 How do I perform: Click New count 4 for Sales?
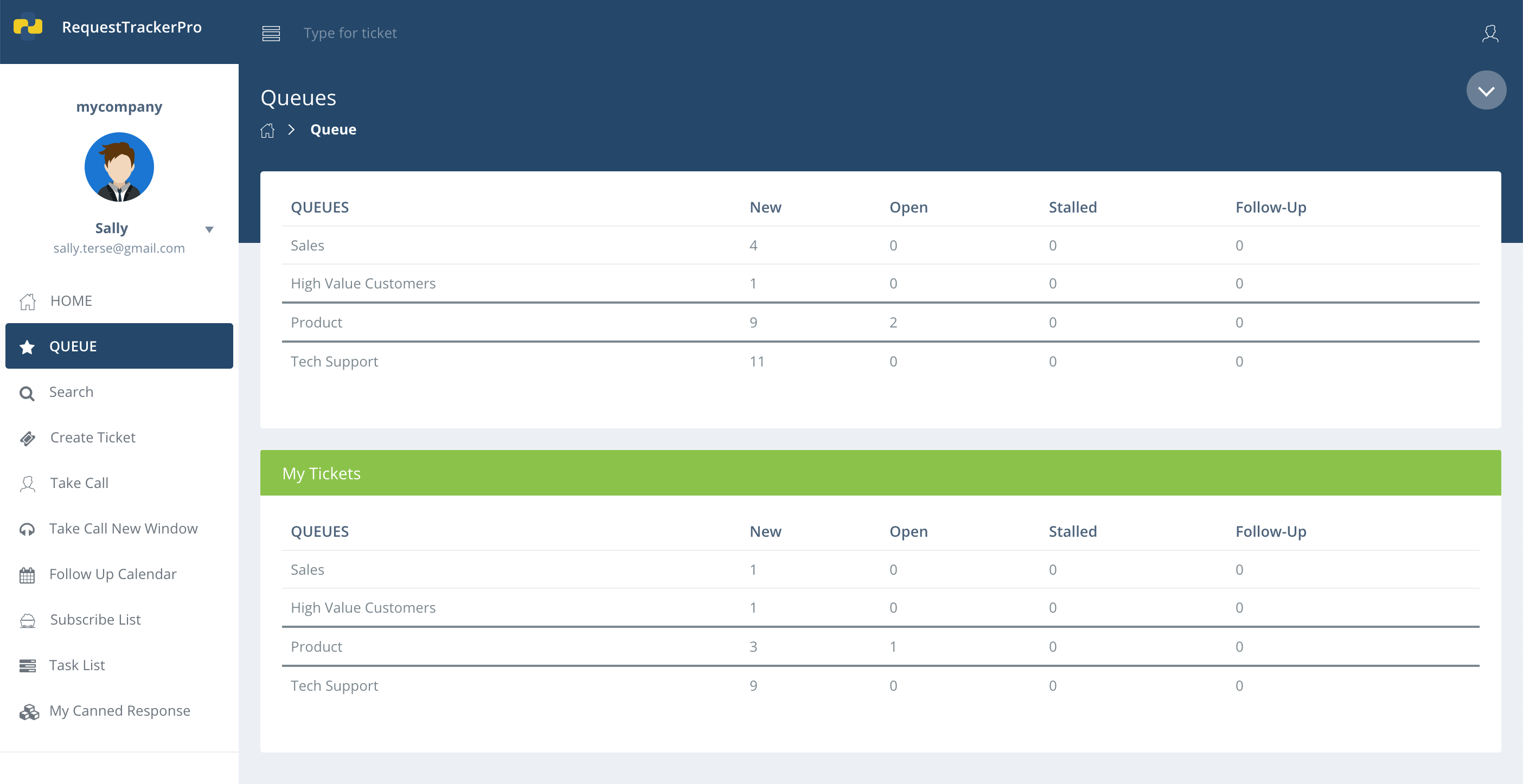(753, 245)
